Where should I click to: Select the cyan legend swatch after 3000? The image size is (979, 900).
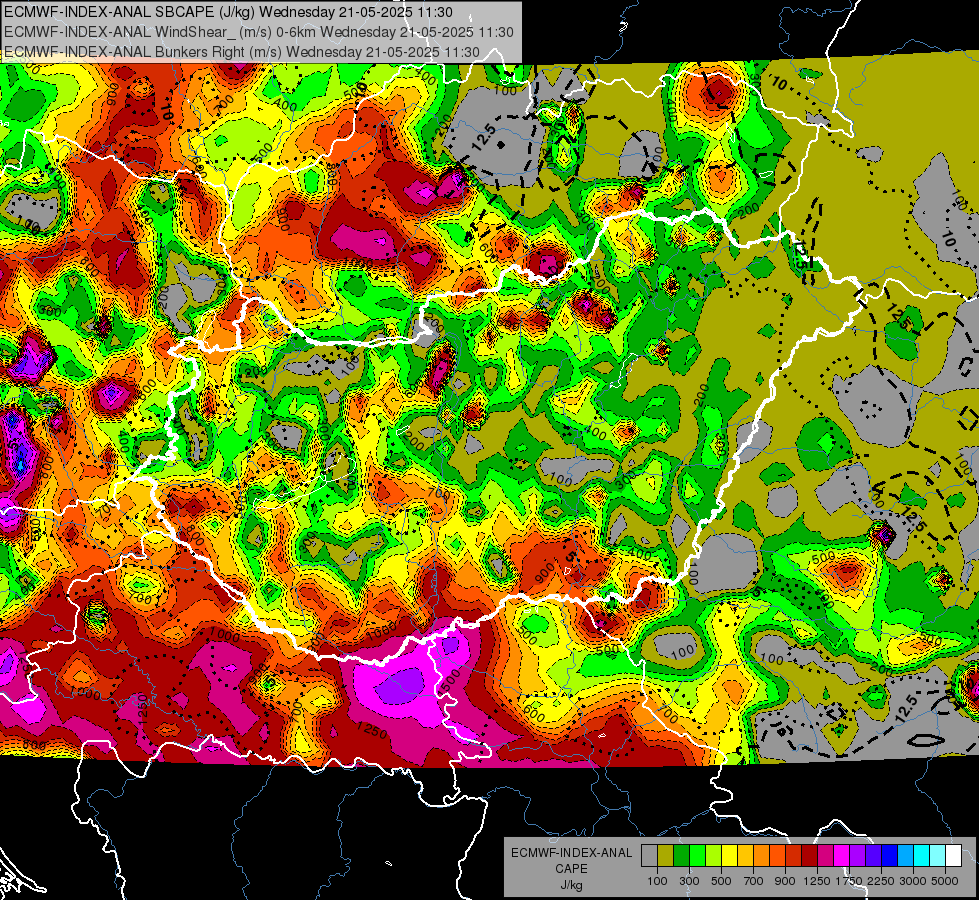pyautogui.click(x=922, y=856)
